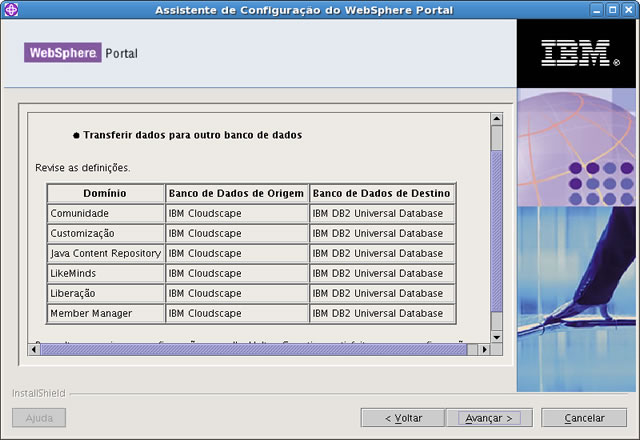Select the Liberação domain cell
The width and height of the screenshot is (640, 440).
click(x=105, y=293)
